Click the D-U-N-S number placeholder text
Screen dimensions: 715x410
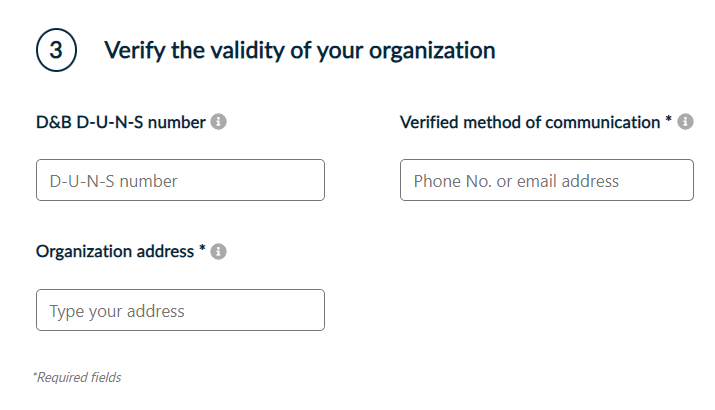pos(113,181)
